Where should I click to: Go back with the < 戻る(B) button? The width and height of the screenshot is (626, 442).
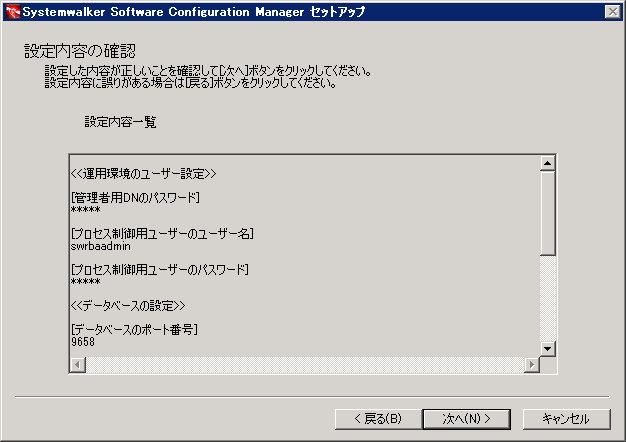(378, 419)
